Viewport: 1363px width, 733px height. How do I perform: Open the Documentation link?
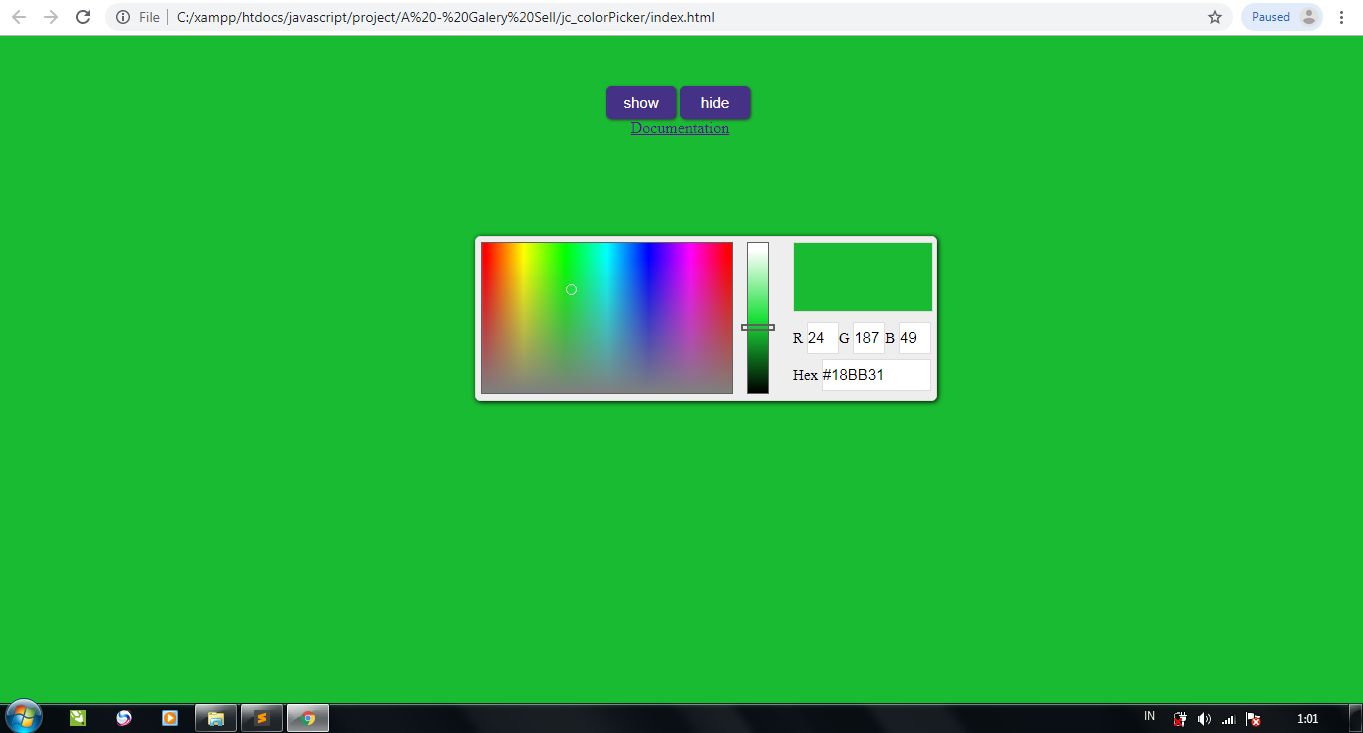click(680, 128)
